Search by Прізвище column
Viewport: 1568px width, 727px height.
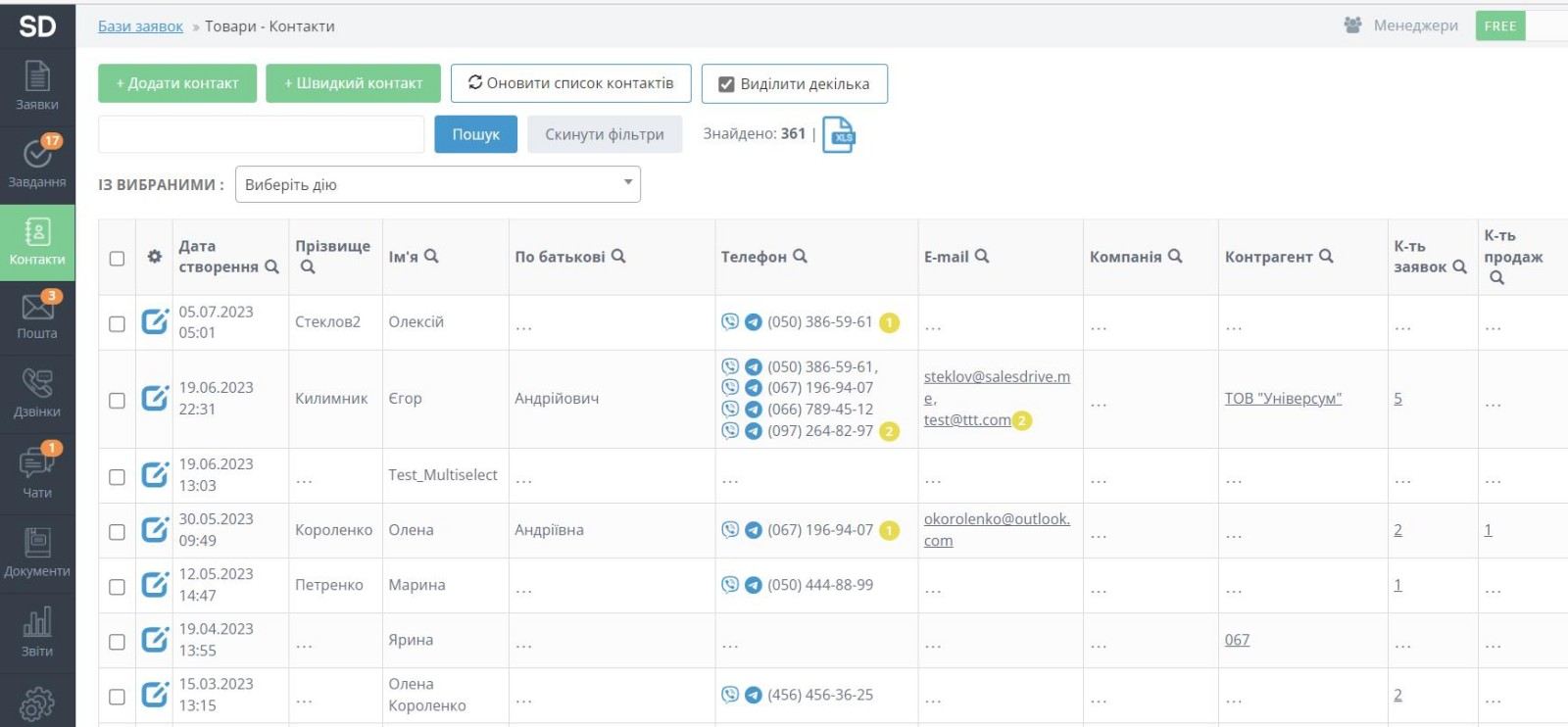tap(308, 267)
